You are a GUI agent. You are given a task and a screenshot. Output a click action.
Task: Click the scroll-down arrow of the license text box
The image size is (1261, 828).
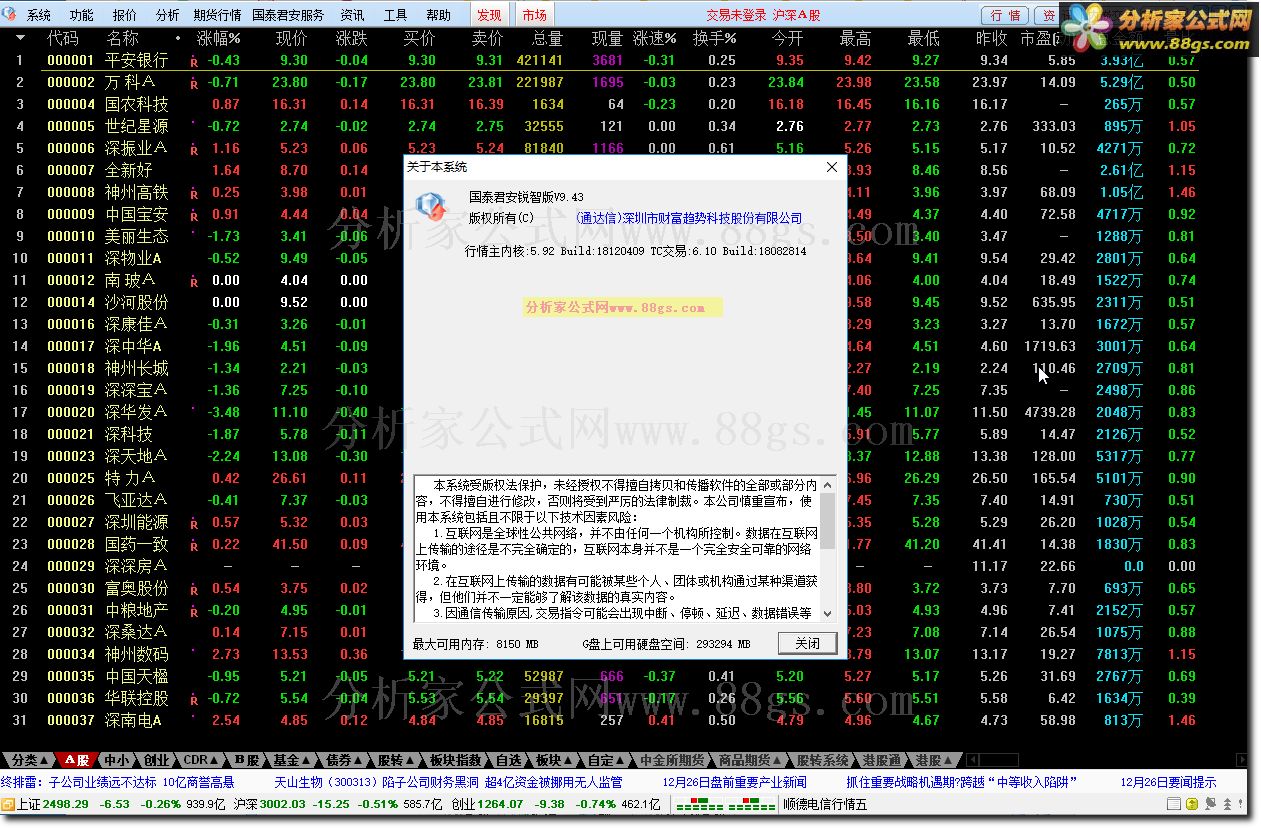827,613
